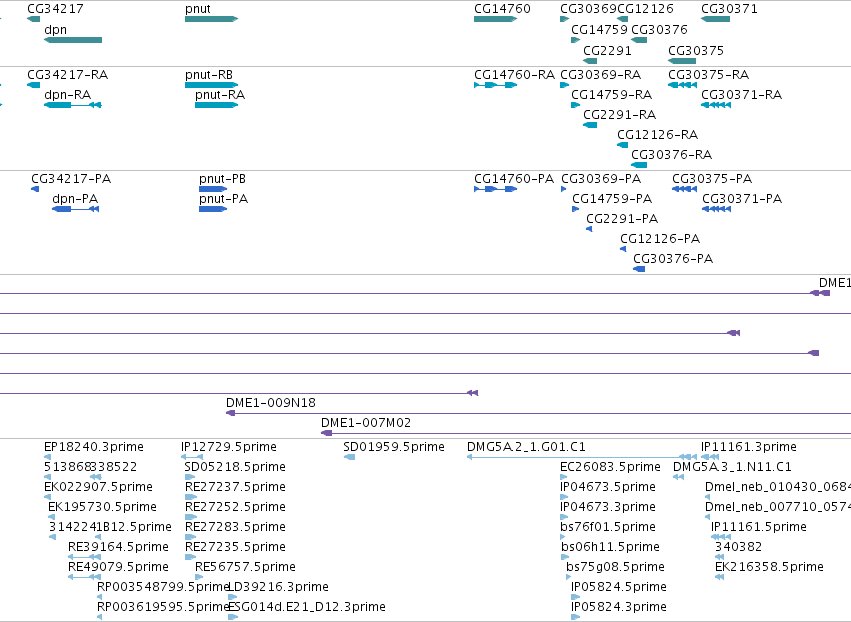
Task: Click the CG30369-PA protein label
Action: click(601, 179)
